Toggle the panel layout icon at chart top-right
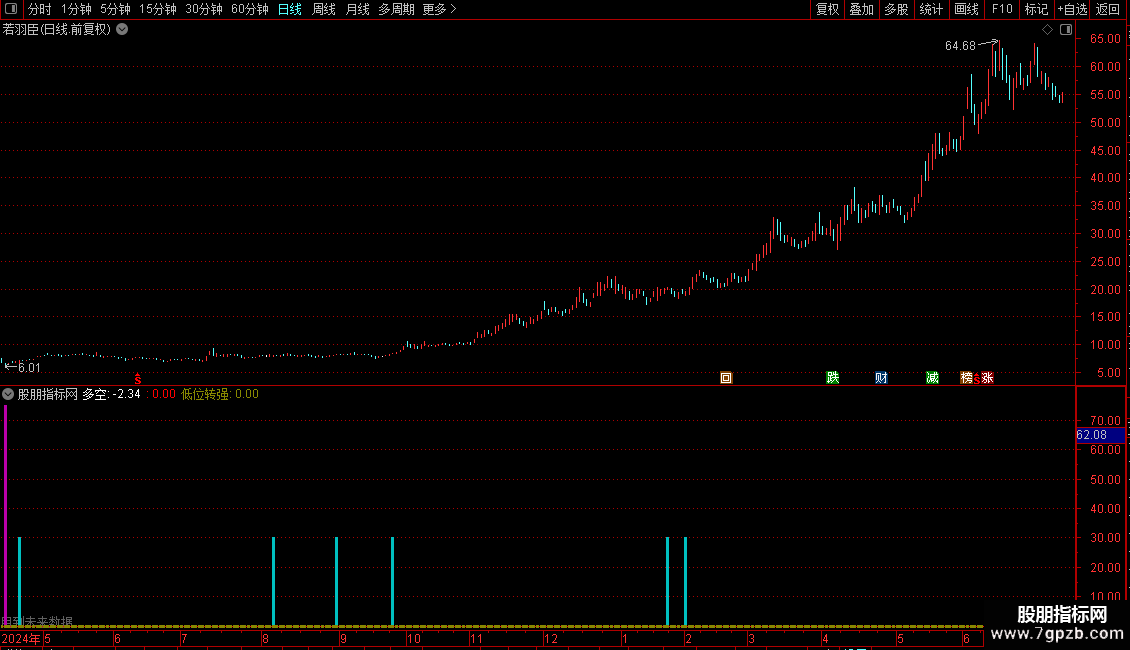The height and width of the screenshot is (650, 1130). click(x=1066, y=30)
